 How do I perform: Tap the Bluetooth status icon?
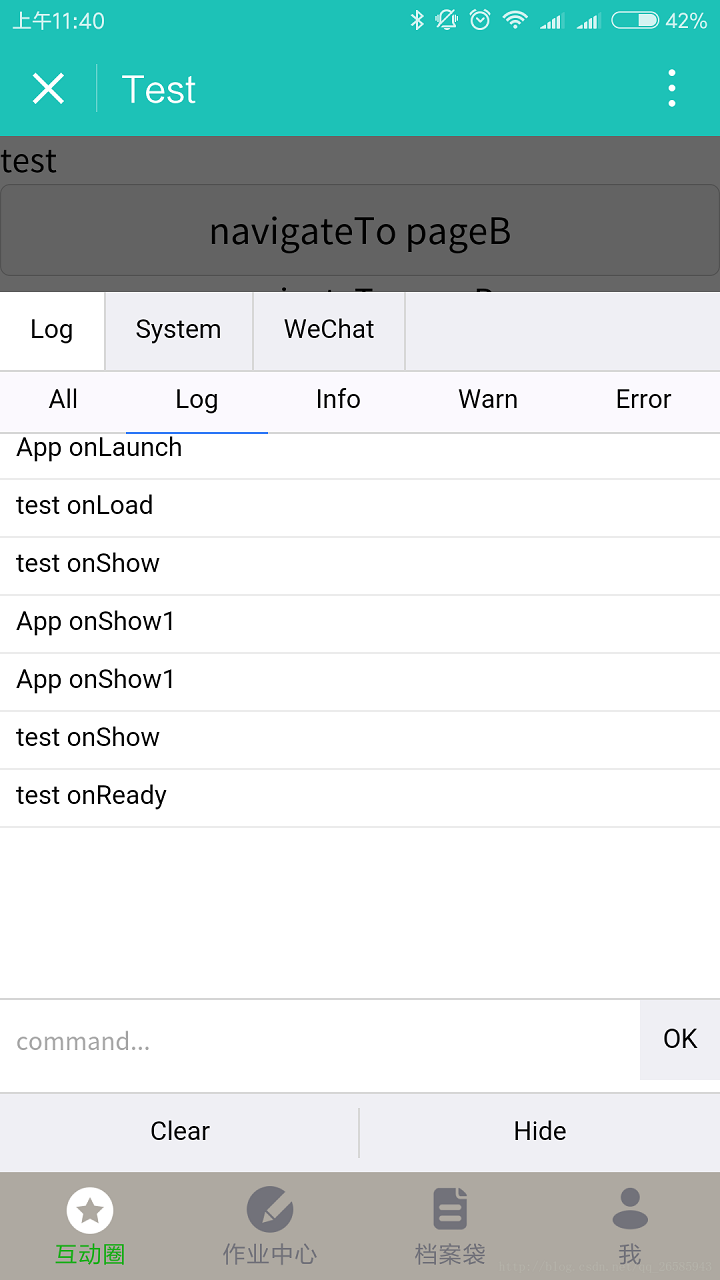pyautogui.click(x=417, y=20)
